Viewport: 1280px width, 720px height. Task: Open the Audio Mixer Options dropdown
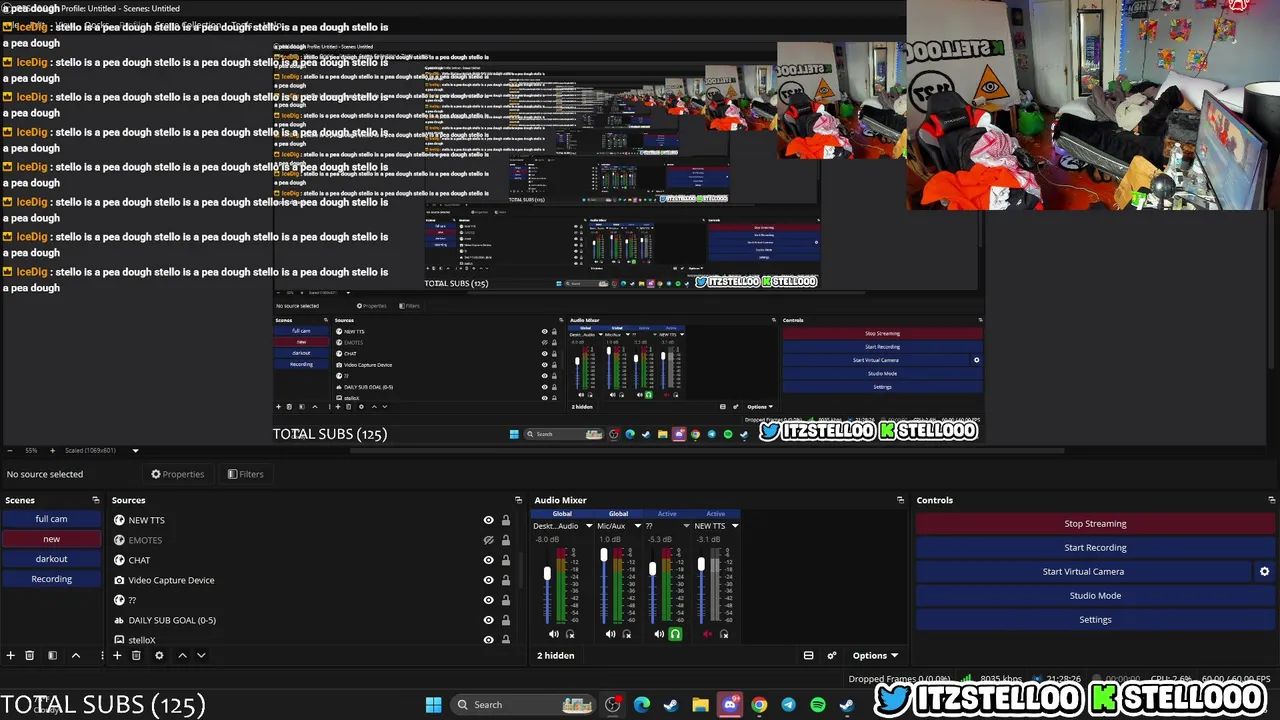(875, 655)
